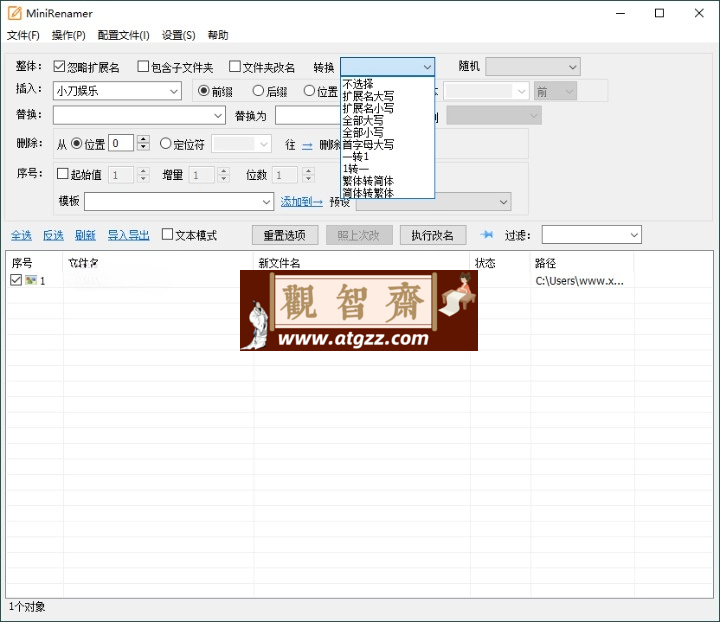Screen dimensions: 720x622
Task: Click the 添加到 link
Action: tap(301, 202)
